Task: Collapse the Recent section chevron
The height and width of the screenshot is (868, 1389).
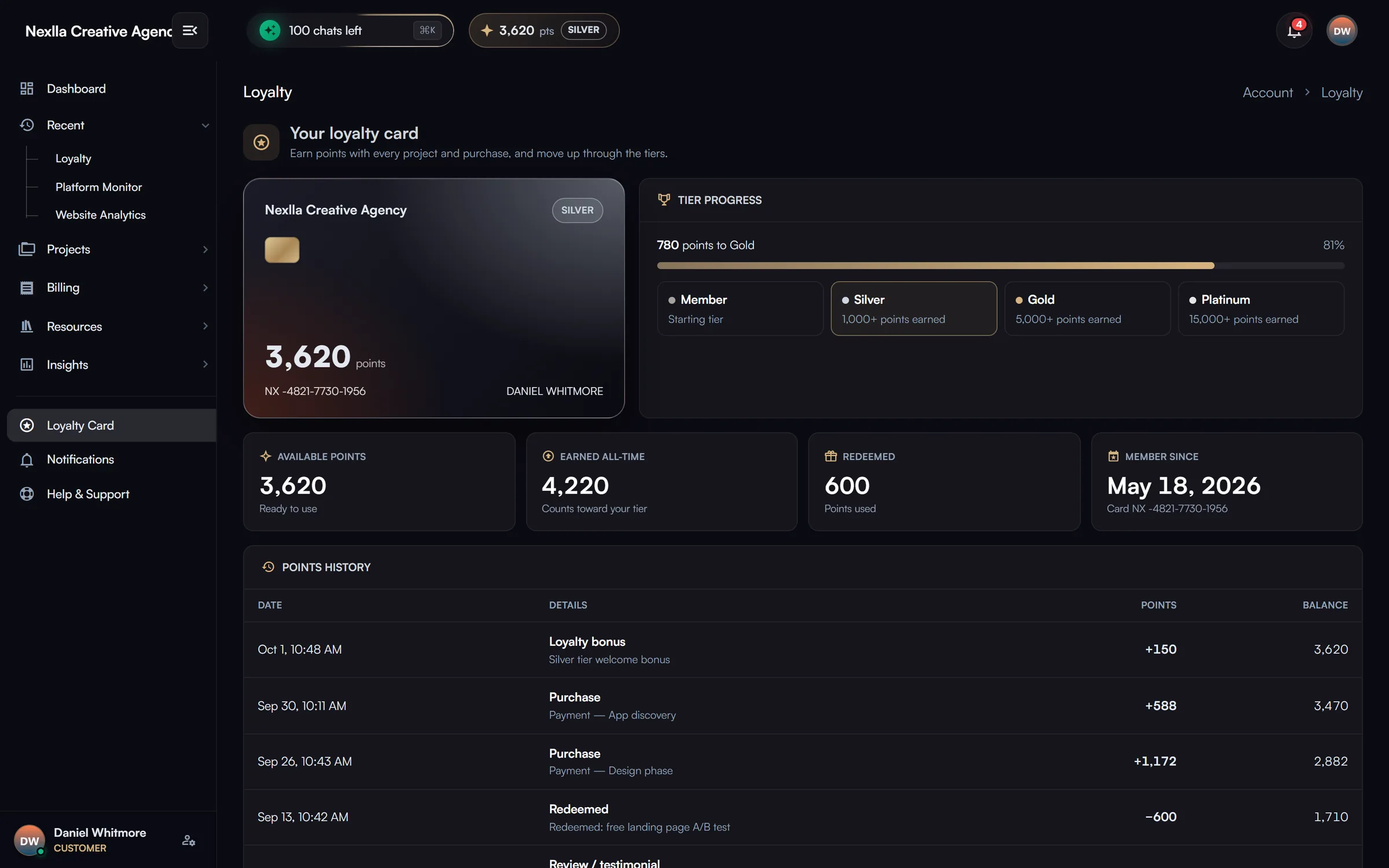Action: pos(205,126)
